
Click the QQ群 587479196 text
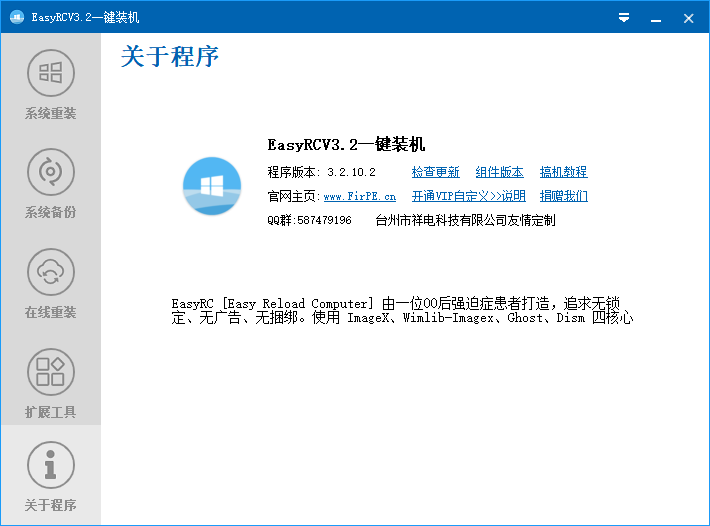[x=309, y=220]
